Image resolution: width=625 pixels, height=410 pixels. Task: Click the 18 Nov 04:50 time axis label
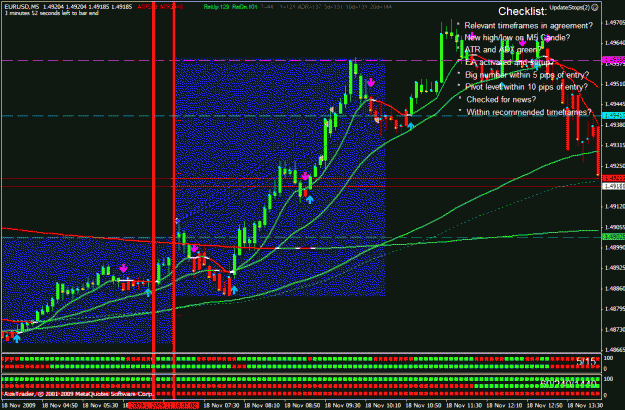(58, 406)
